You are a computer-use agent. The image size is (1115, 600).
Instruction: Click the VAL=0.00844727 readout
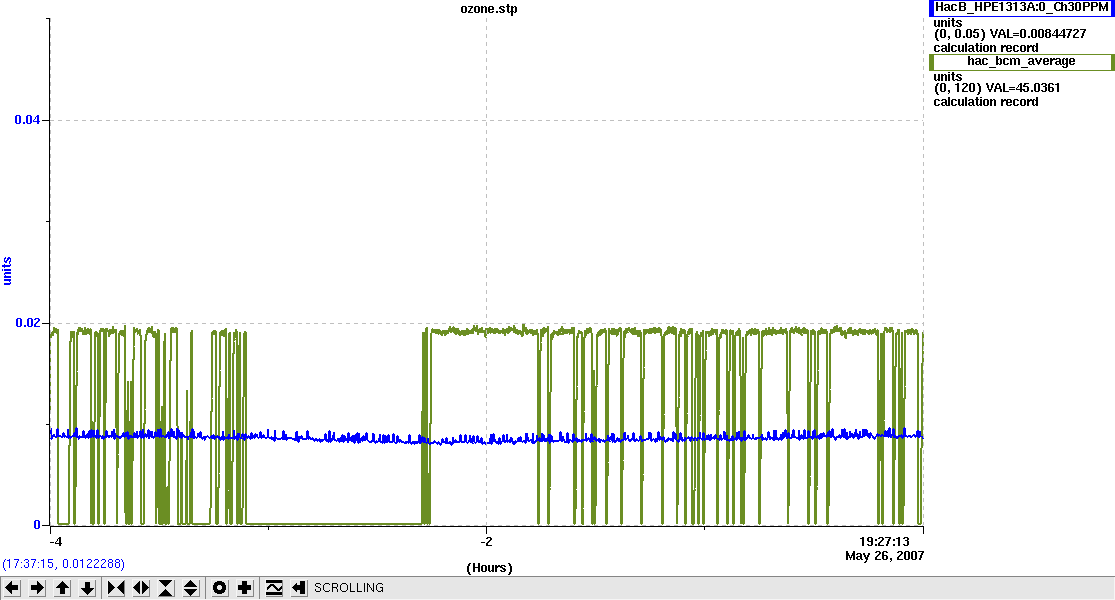1038,34
